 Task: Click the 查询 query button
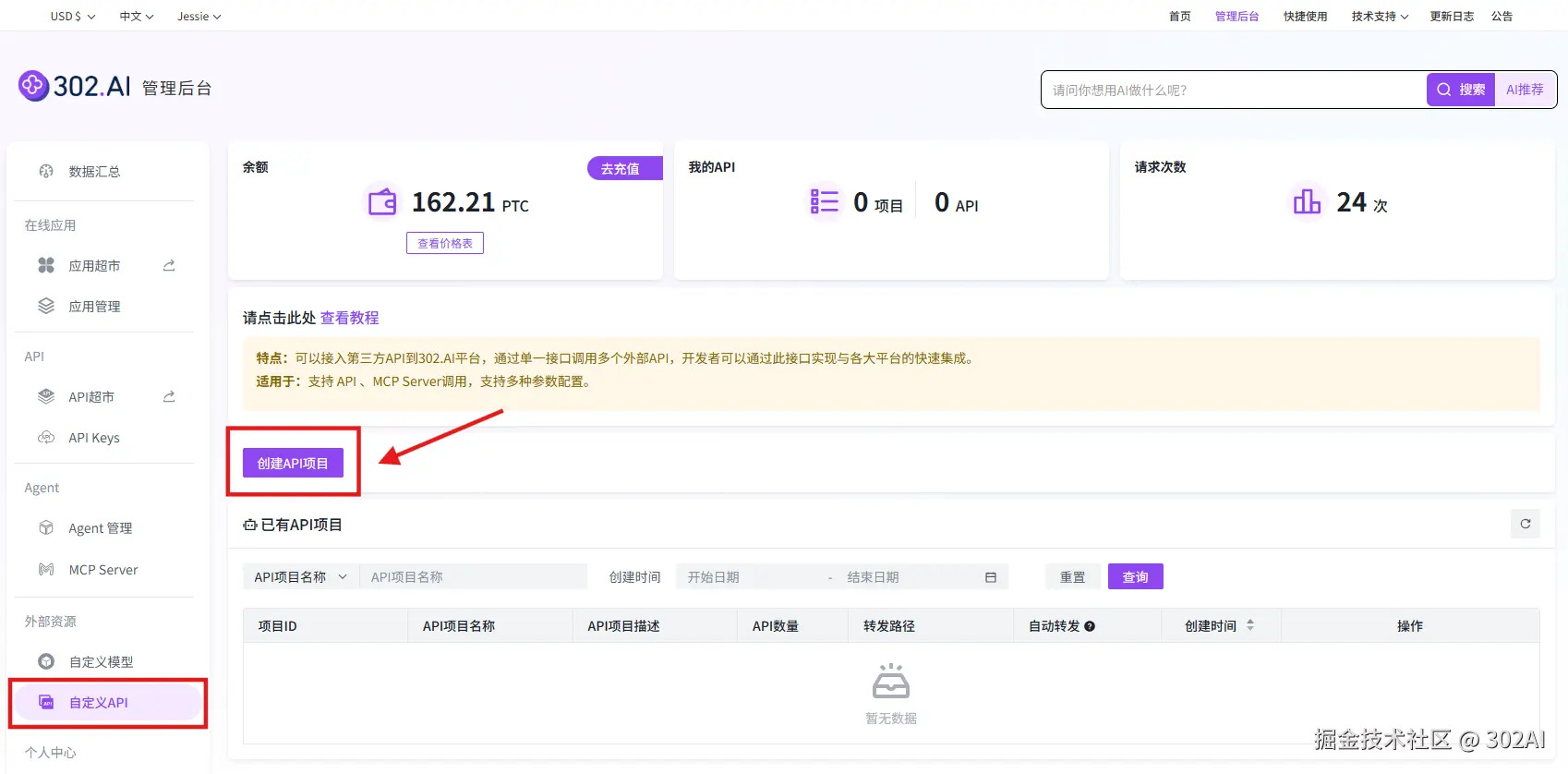(1136, 576)
